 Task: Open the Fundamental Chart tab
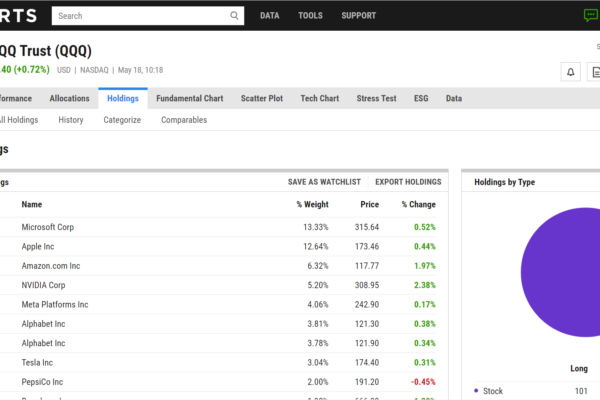189,98
